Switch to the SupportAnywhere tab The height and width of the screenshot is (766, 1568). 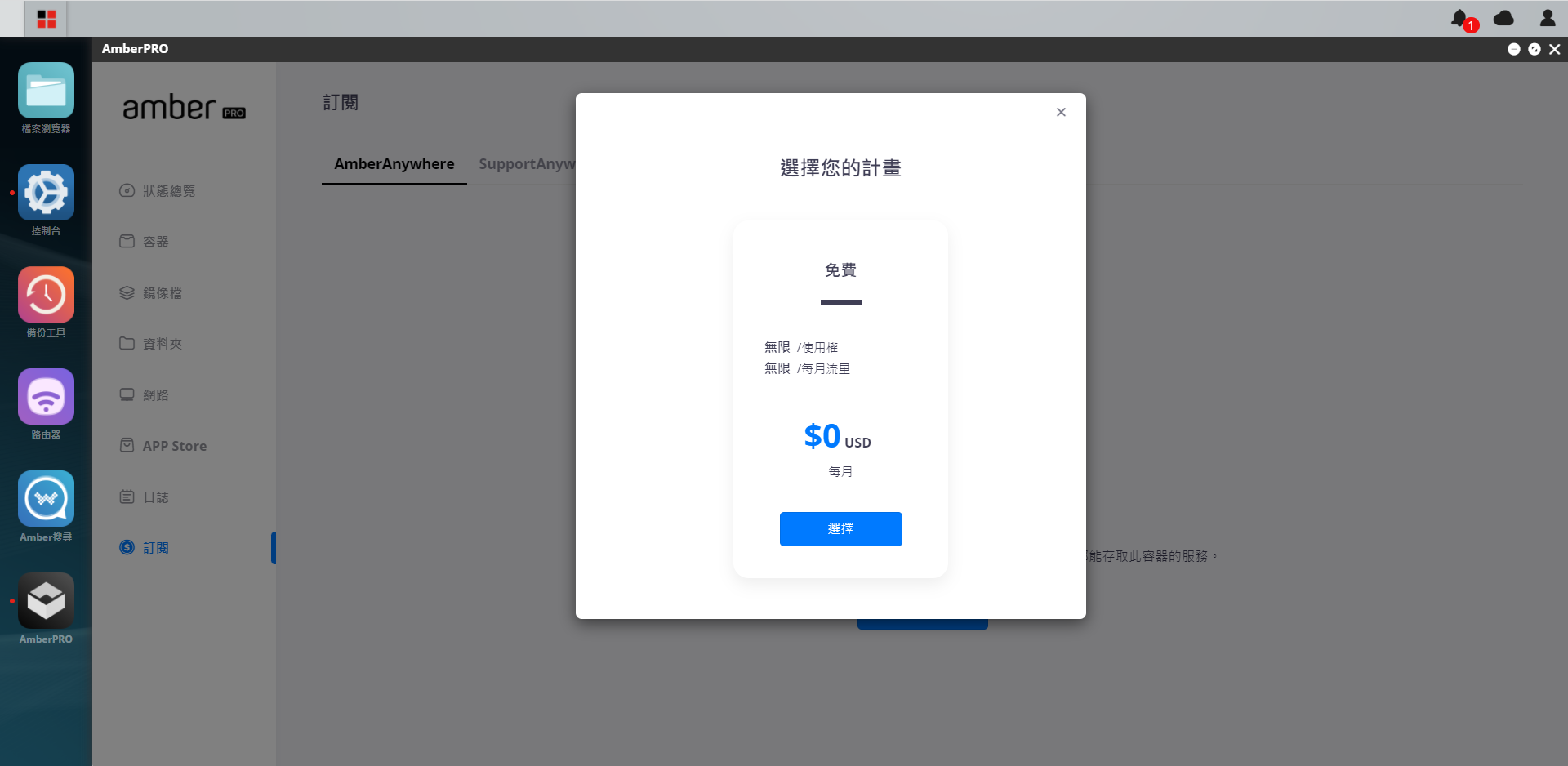click(x=527, y=164)
